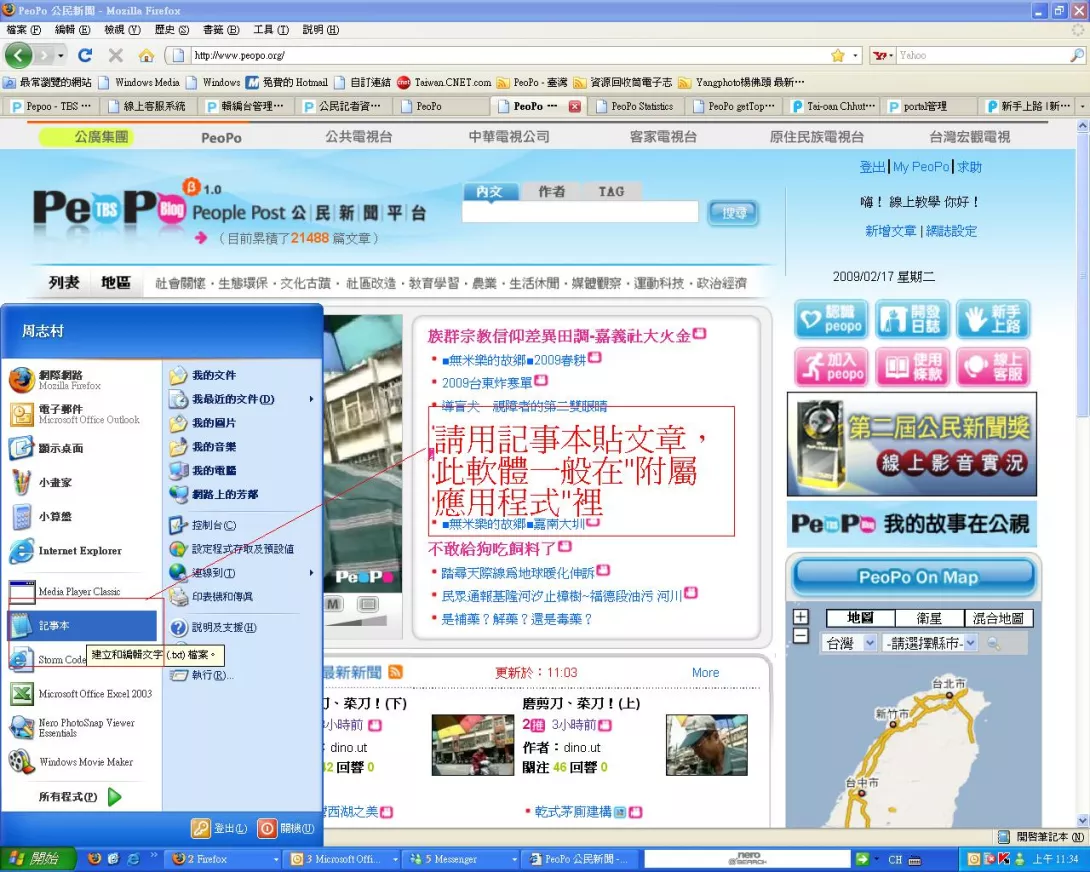Viewport: 1090px width, 872px height.
Task: Switch map to 衛星 view
Action: click(x=929, y=618)
